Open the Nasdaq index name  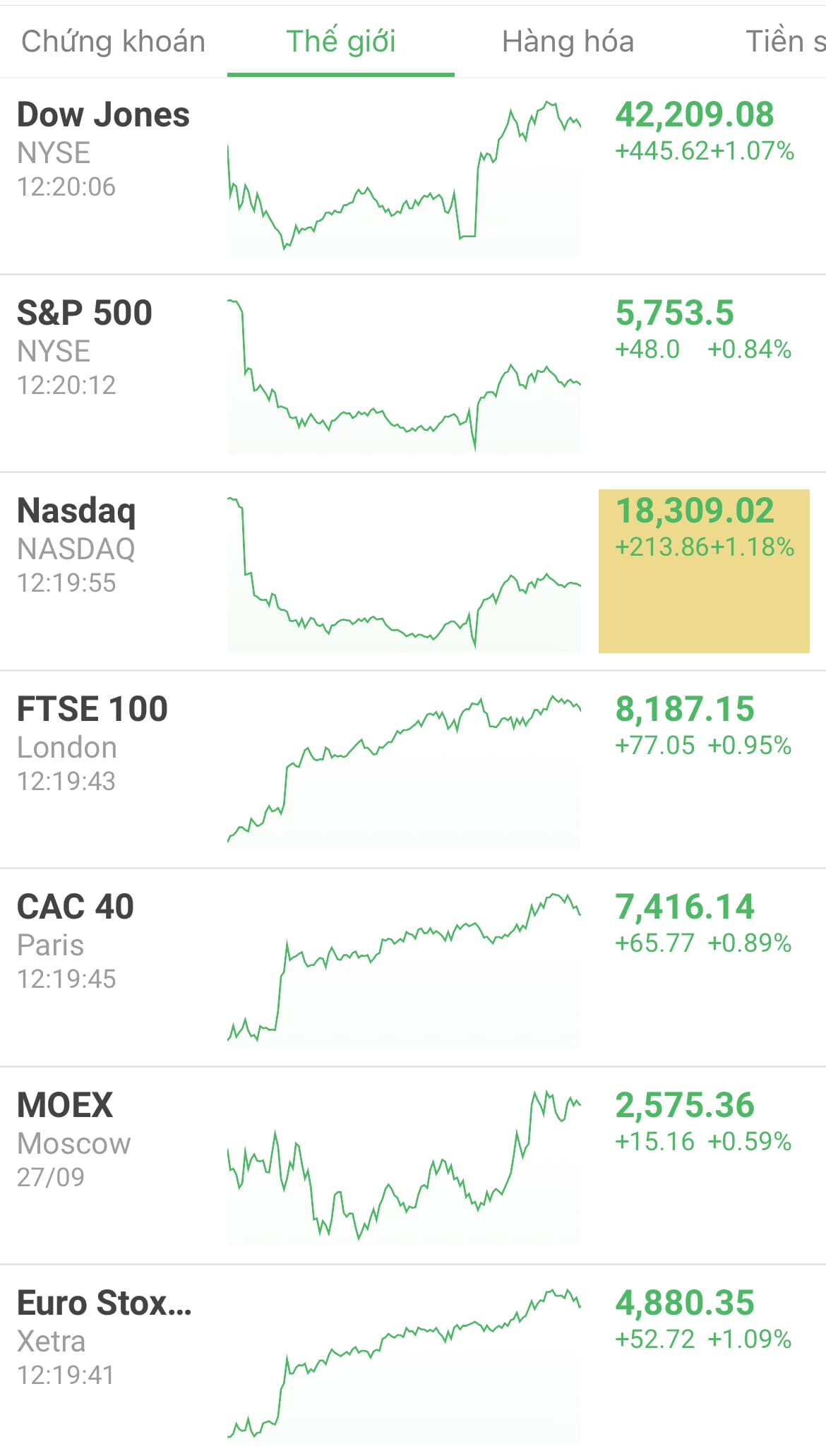[x=76, y=511]
